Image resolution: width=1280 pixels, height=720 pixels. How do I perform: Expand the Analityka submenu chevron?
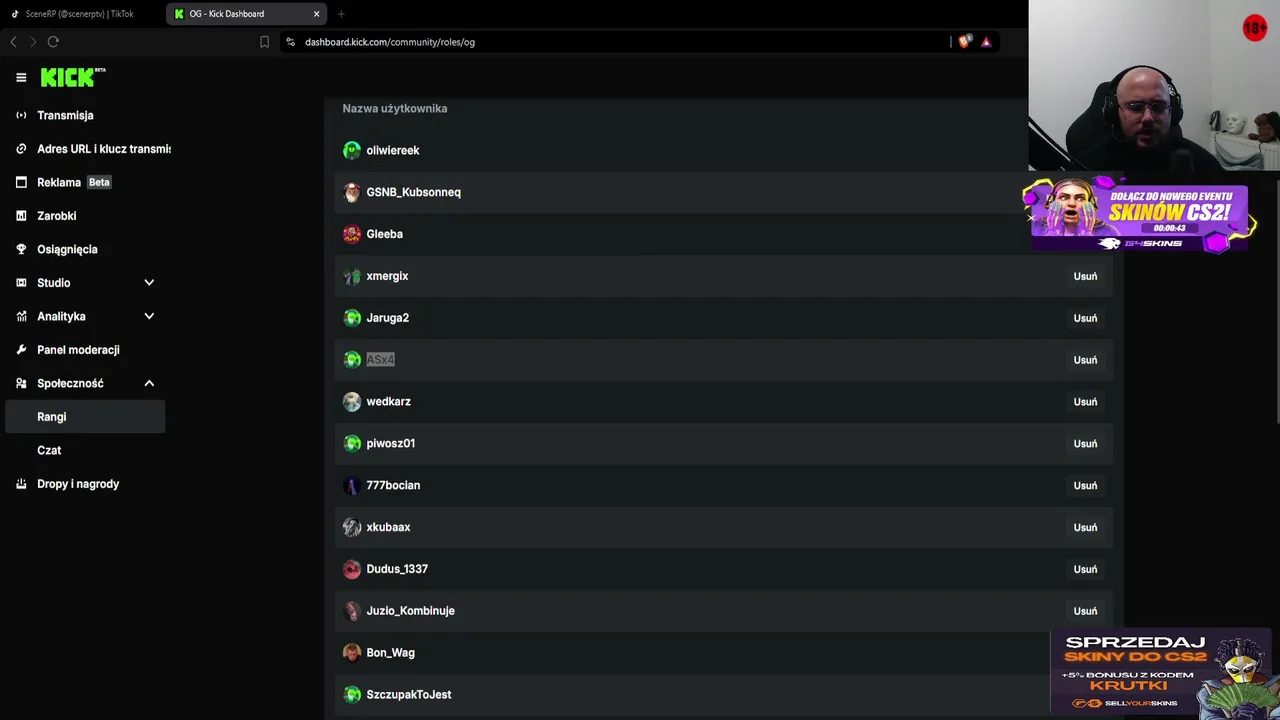click(x=149, y=316)
